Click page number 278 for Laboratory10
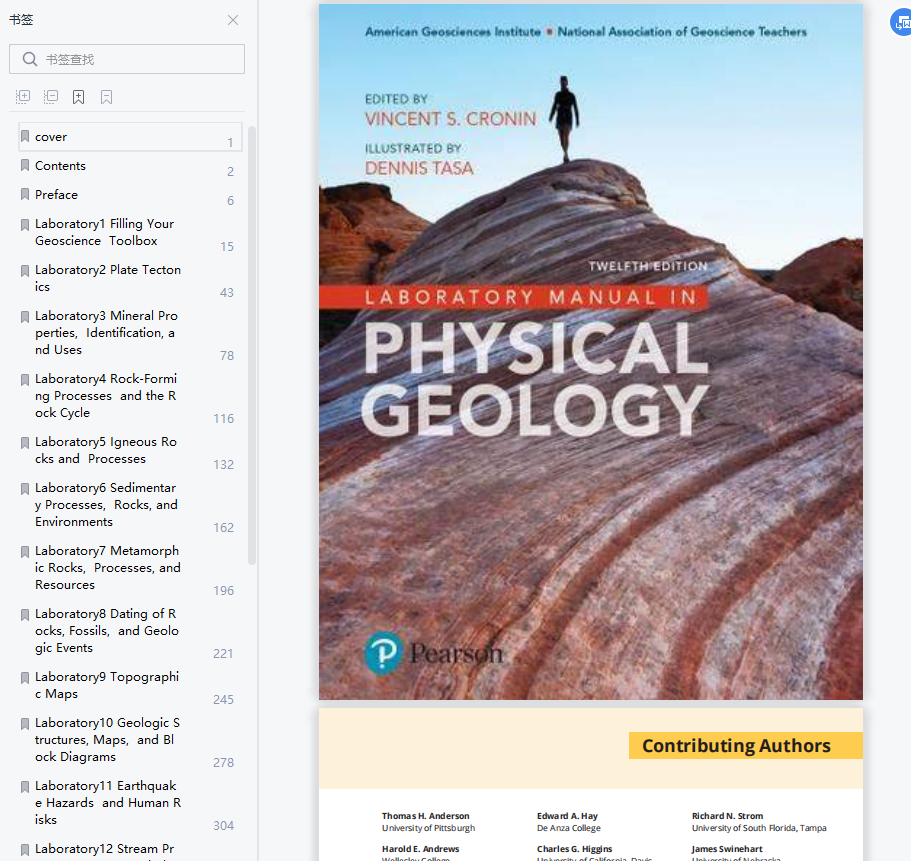Viewport: 911px width, 861px height. tap(224, 763)
